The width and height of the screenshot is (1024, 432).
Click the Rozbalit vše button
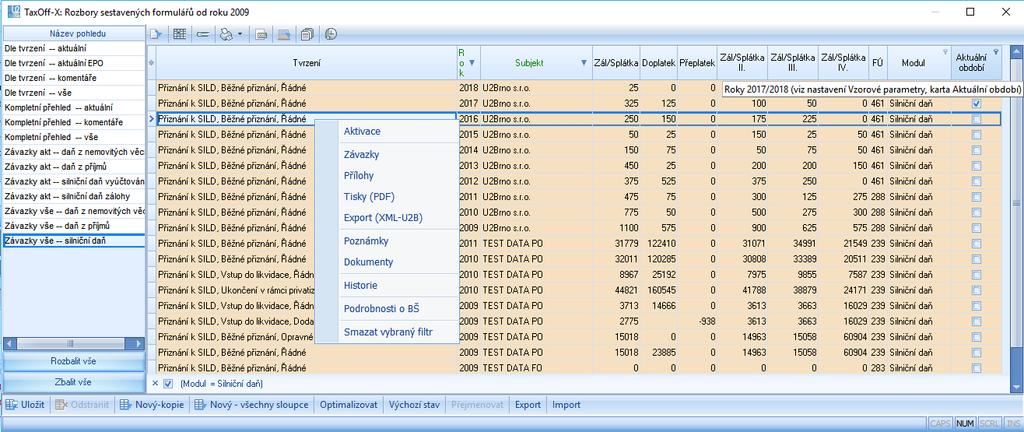74,361
